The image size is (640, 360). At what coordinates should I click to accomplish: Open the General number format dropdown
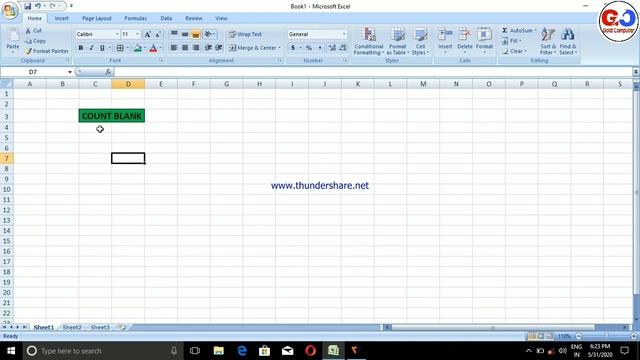[344, 34]
